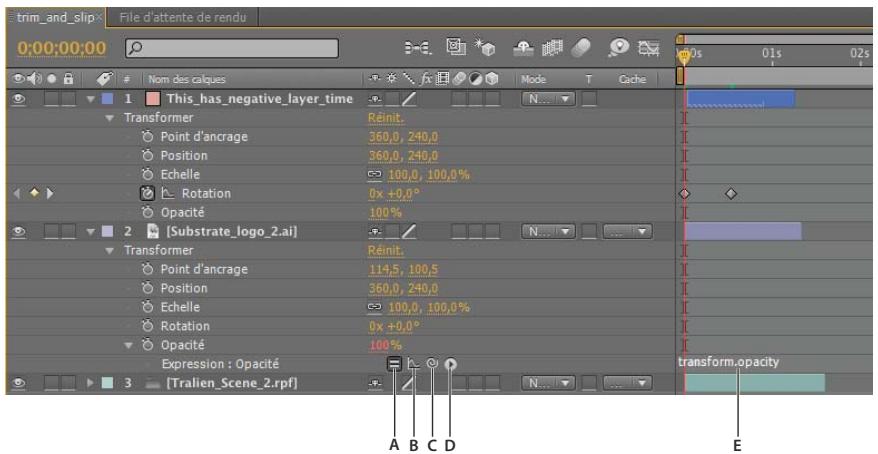Click the Echelle stopwatch of Substrate_logo_2.ai
This screenshot has width=878, height=454.
pos(147,307)
